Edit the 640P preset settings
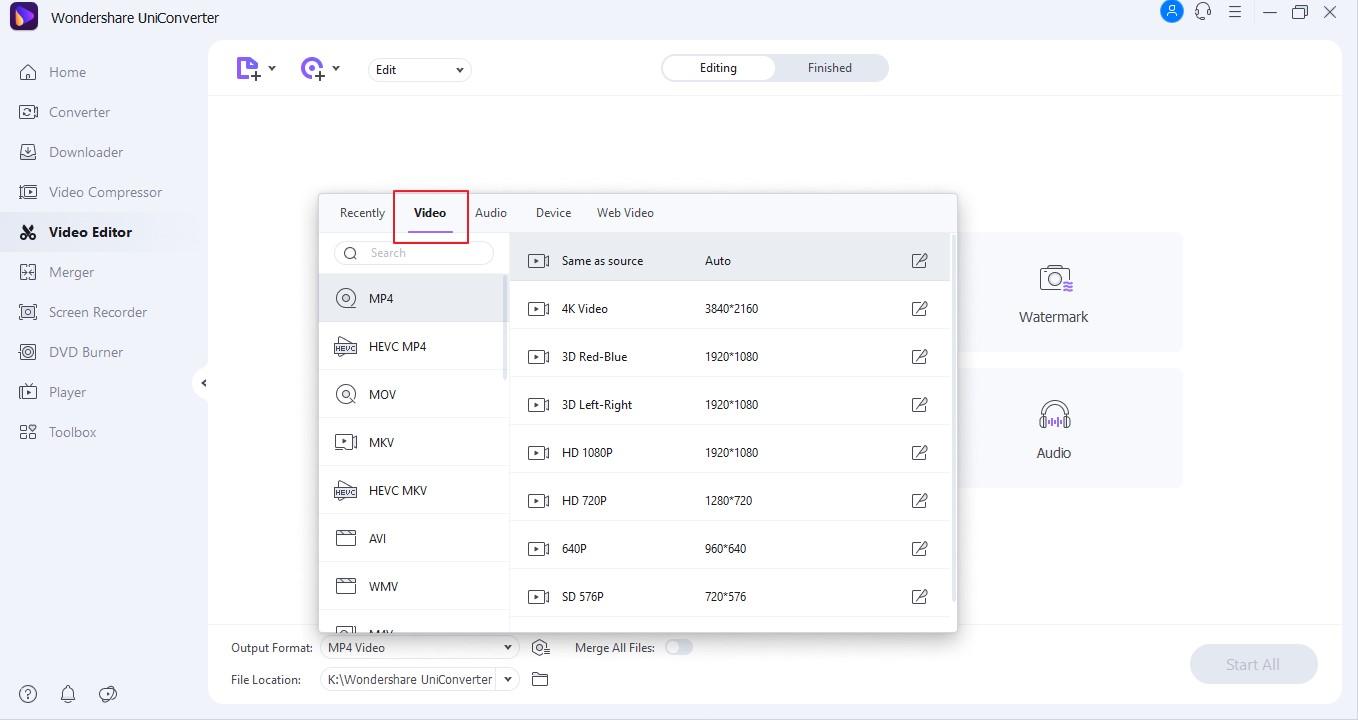Image resolution: width=1358 pixels, height=720 pixels. [x=919, y=549]
